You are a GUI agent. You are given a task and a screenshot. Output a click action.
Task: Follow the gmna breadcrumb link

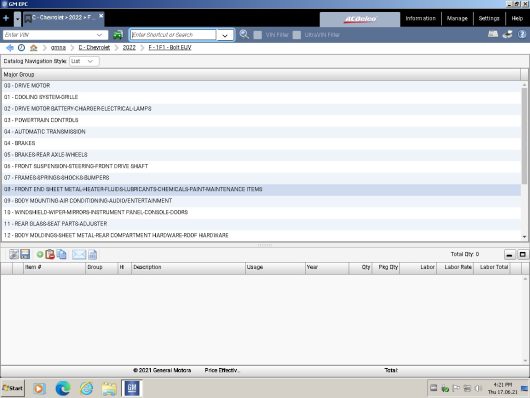tap(58, 48)
